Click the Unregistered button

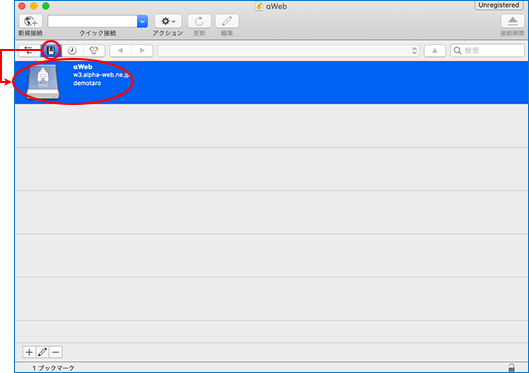pyautogui.click(x=499, y=5)
